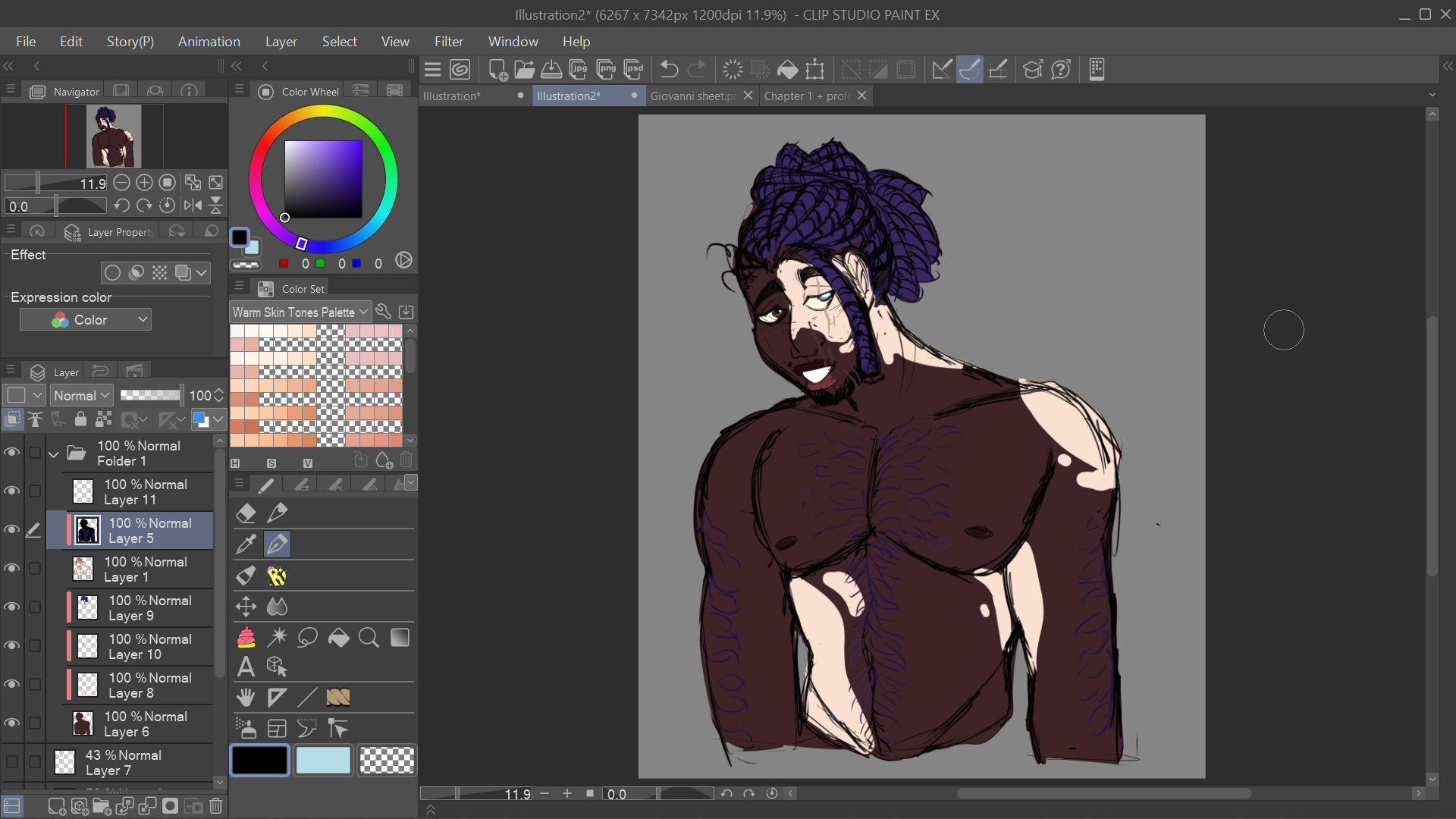Select the Lasso selection tool

pos(307,638)
